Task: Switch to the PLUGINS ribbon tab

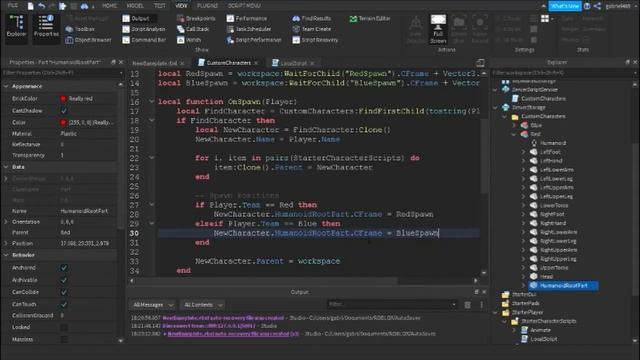Action: tap(207, 6)
